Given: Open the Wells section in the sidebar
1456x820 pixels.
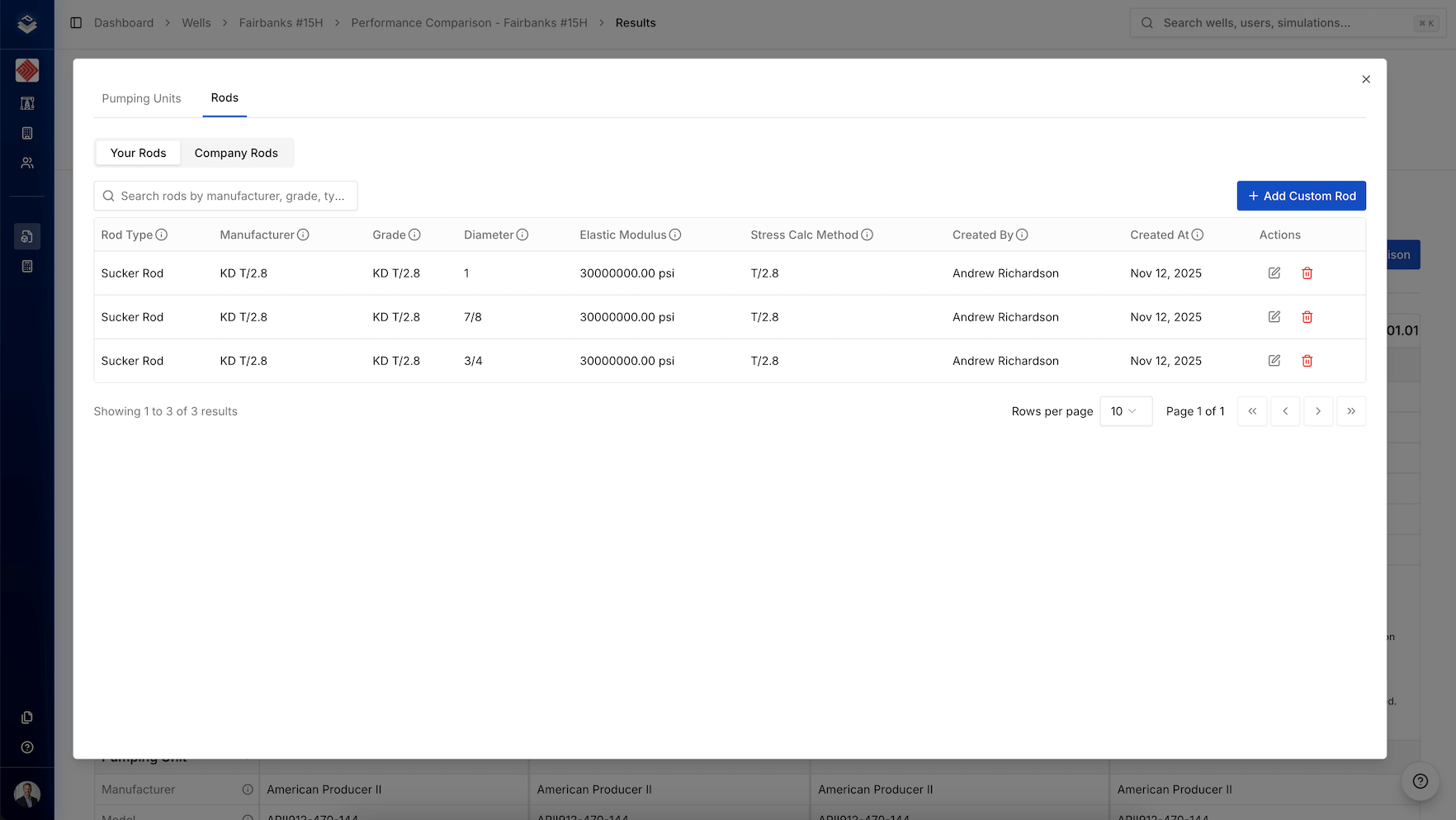Looking at the screenshot, I should point(27,103).
